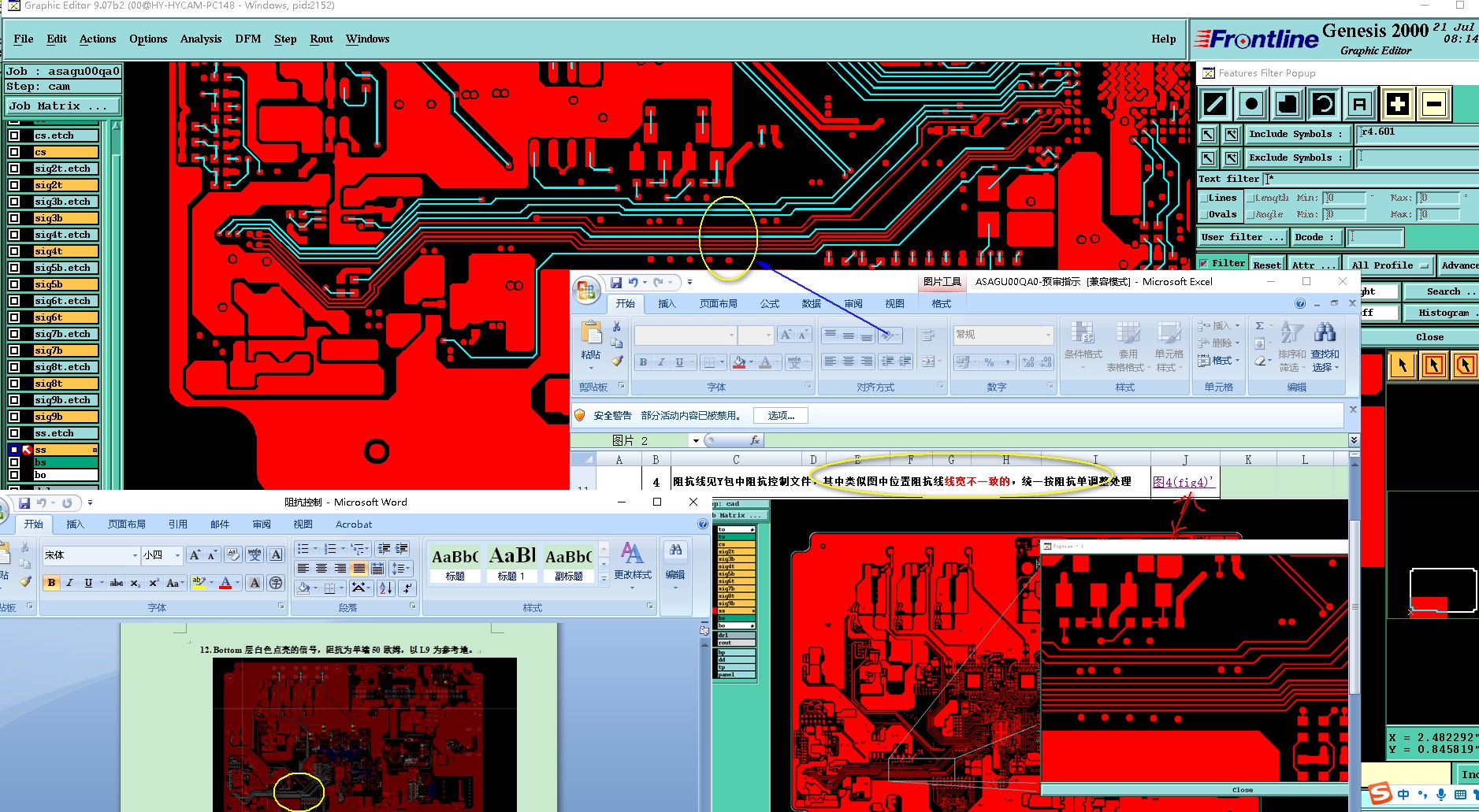
Task: Click 选项... button in Excel security bar
Action: pyautogui.click(x=782, y=416)
